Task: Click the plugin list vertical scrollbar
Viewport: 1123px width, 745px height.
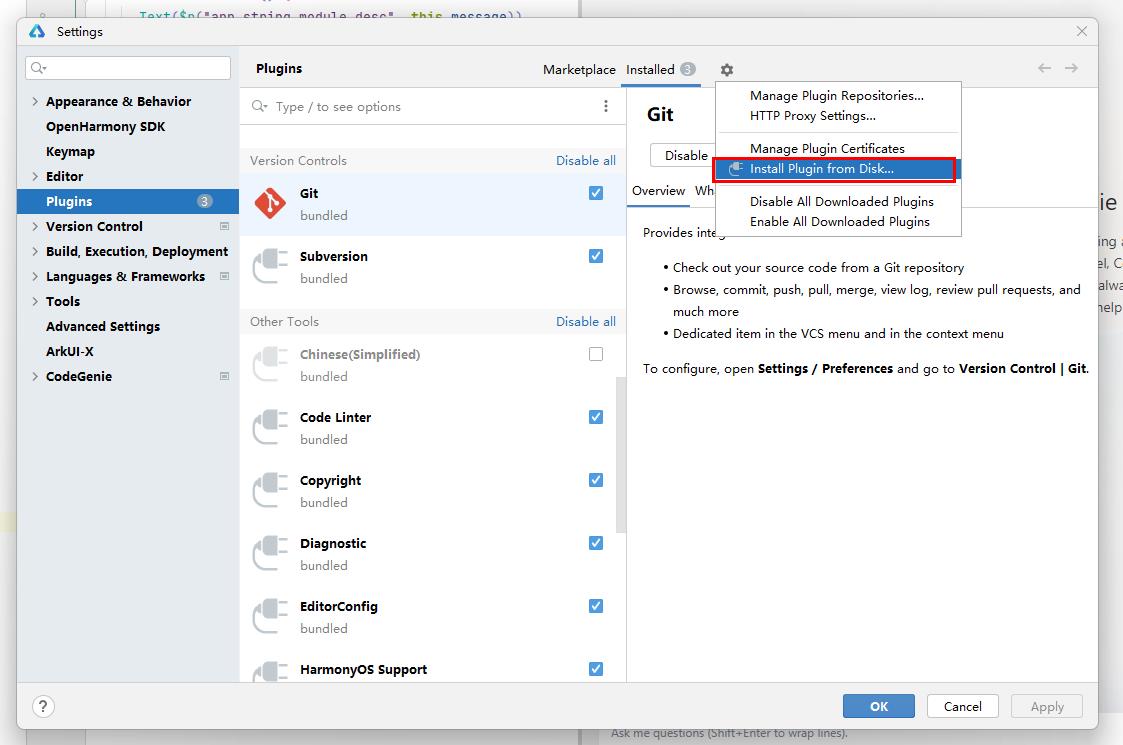Action: (621, 450)
